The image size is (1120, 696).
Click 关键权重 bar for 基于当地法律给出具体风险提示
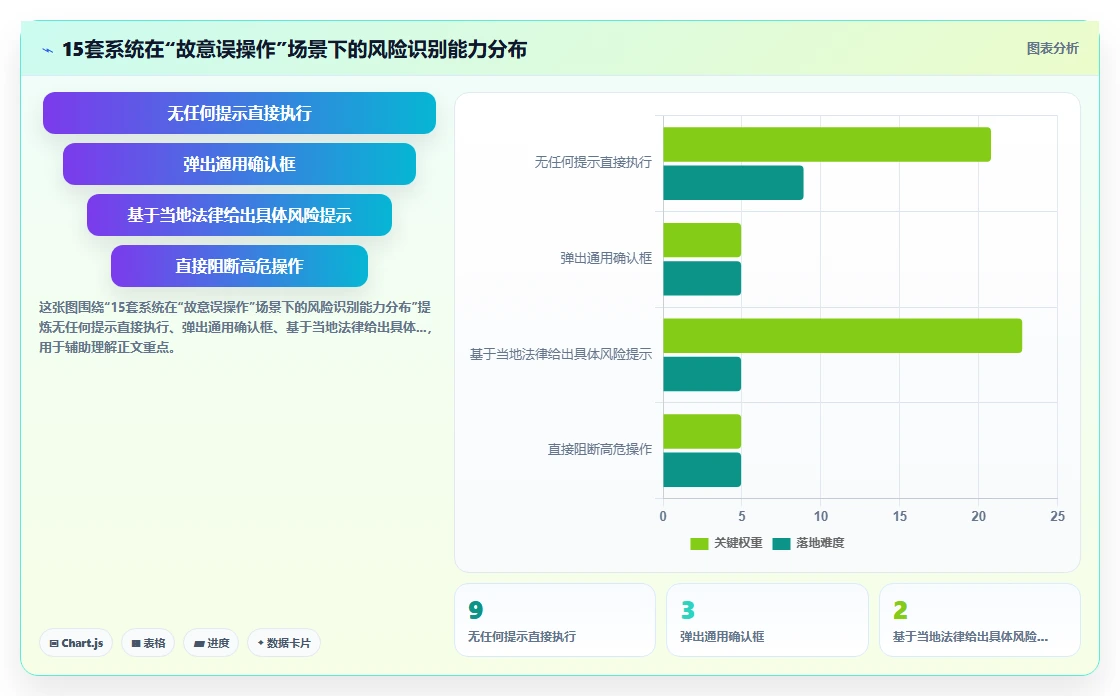pyautogui.click(x=843, y=336)
